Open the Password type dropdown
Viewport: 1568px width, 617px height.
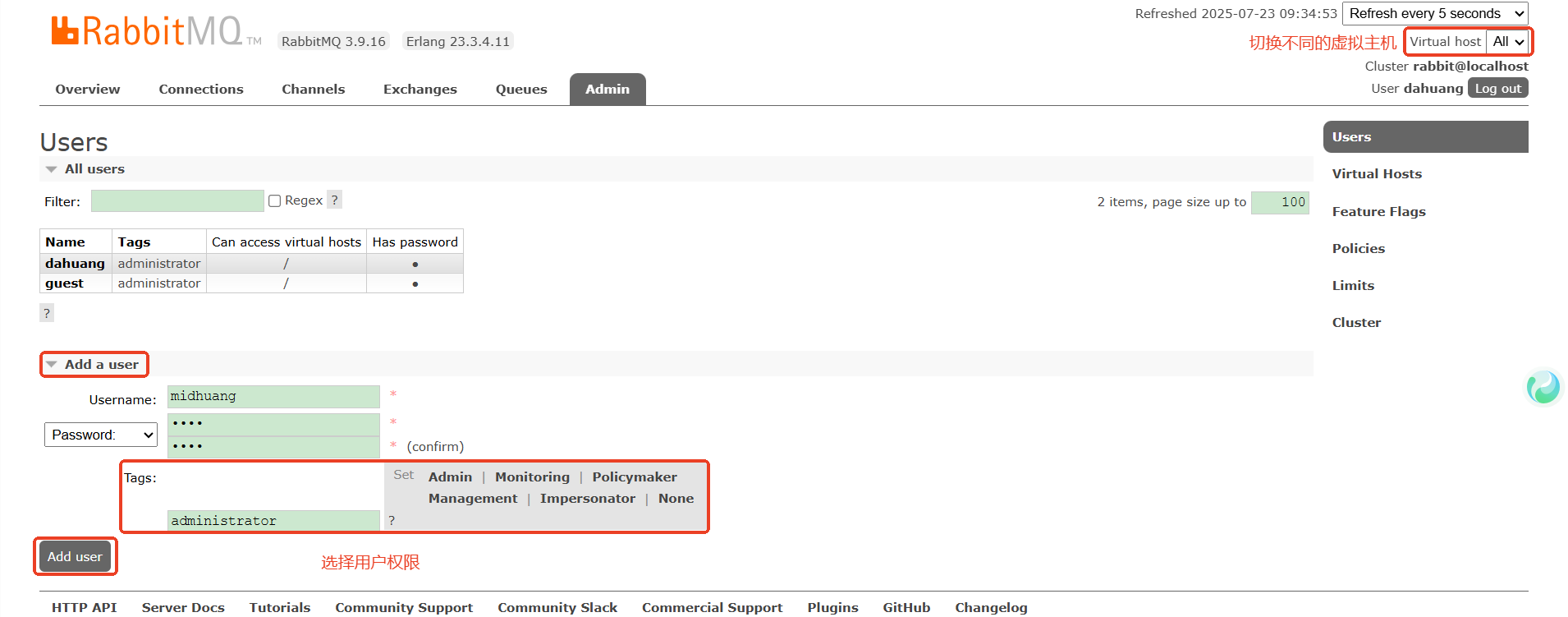101,435
